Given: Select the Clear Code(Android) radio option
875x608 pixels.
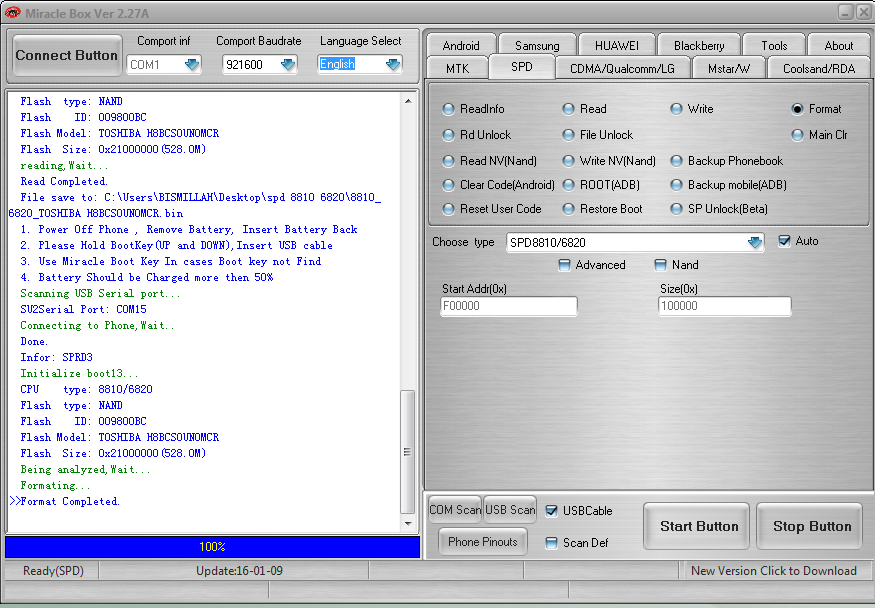Looking at the screenshot, I should pos(498,185).
